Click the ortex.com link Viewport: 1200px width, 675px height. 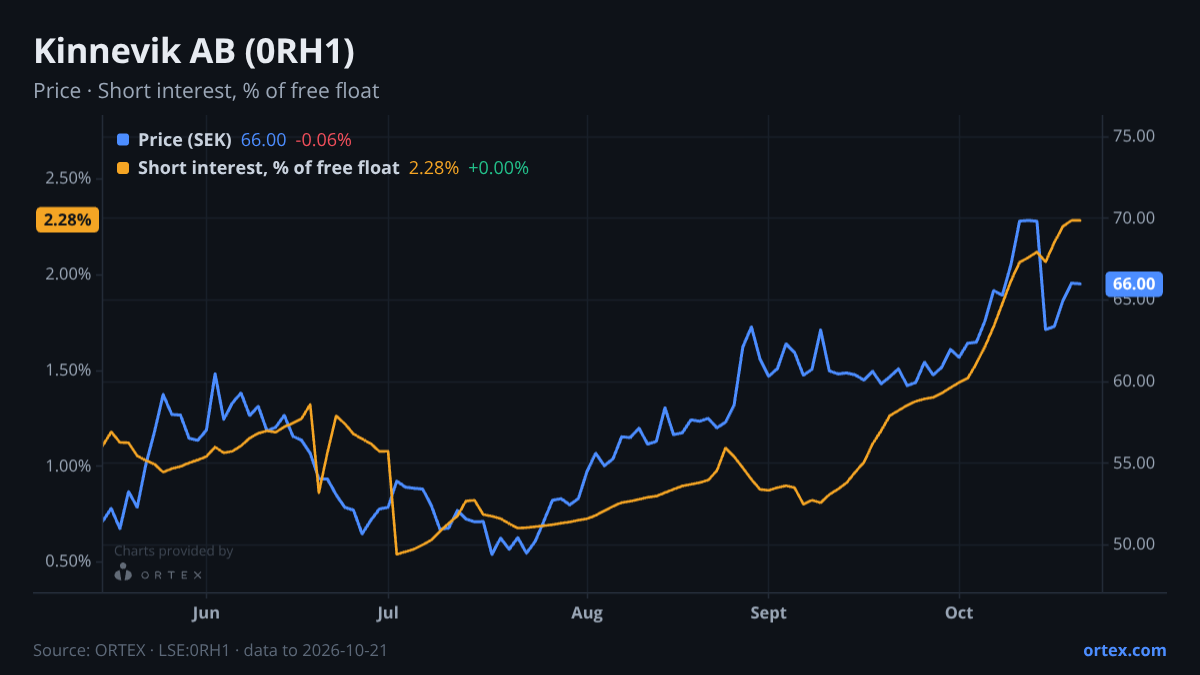tap(1125, 650)
